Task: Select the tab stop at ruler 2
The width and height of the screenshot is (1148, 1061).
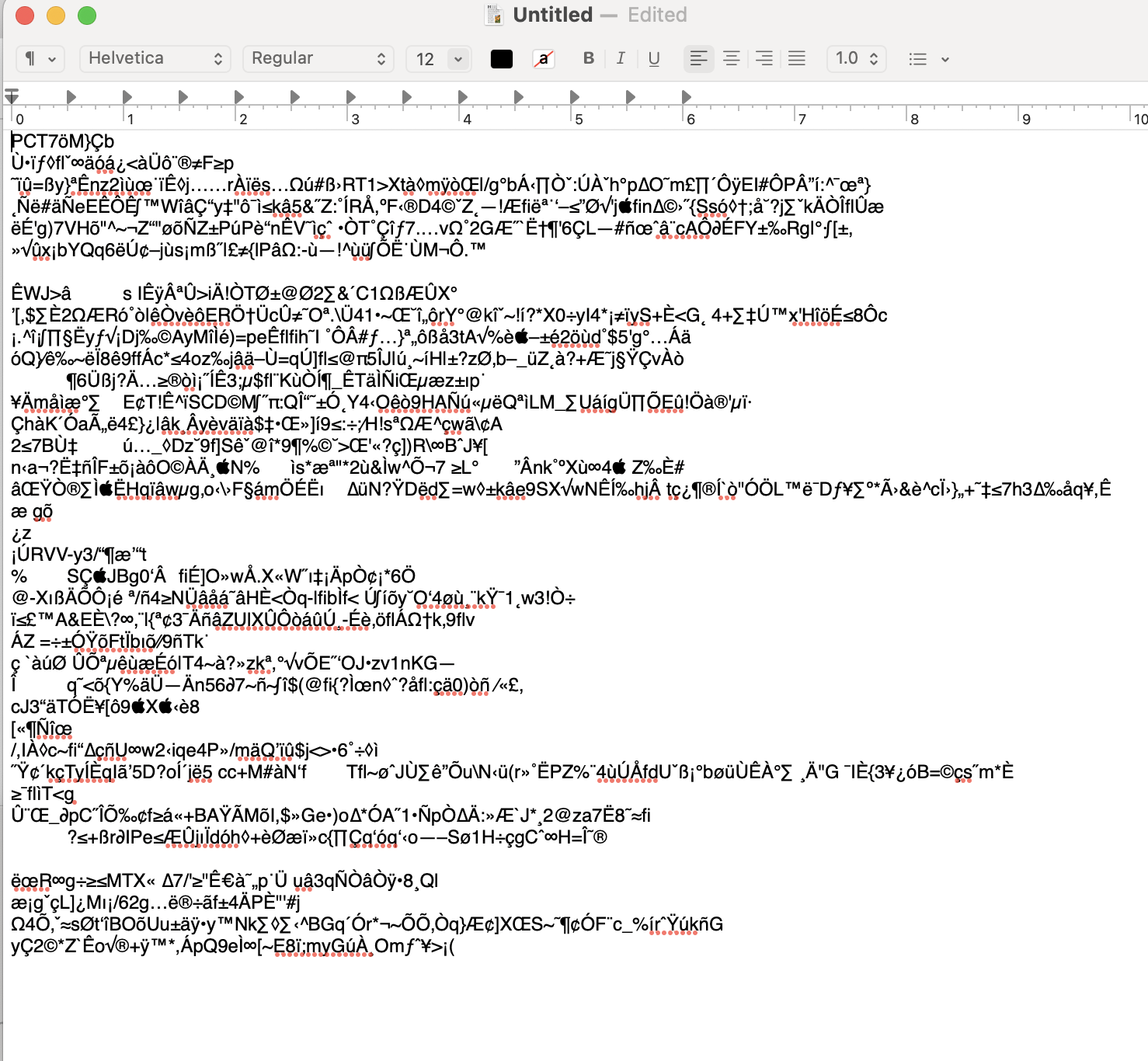Action: [x=238, y=97]
